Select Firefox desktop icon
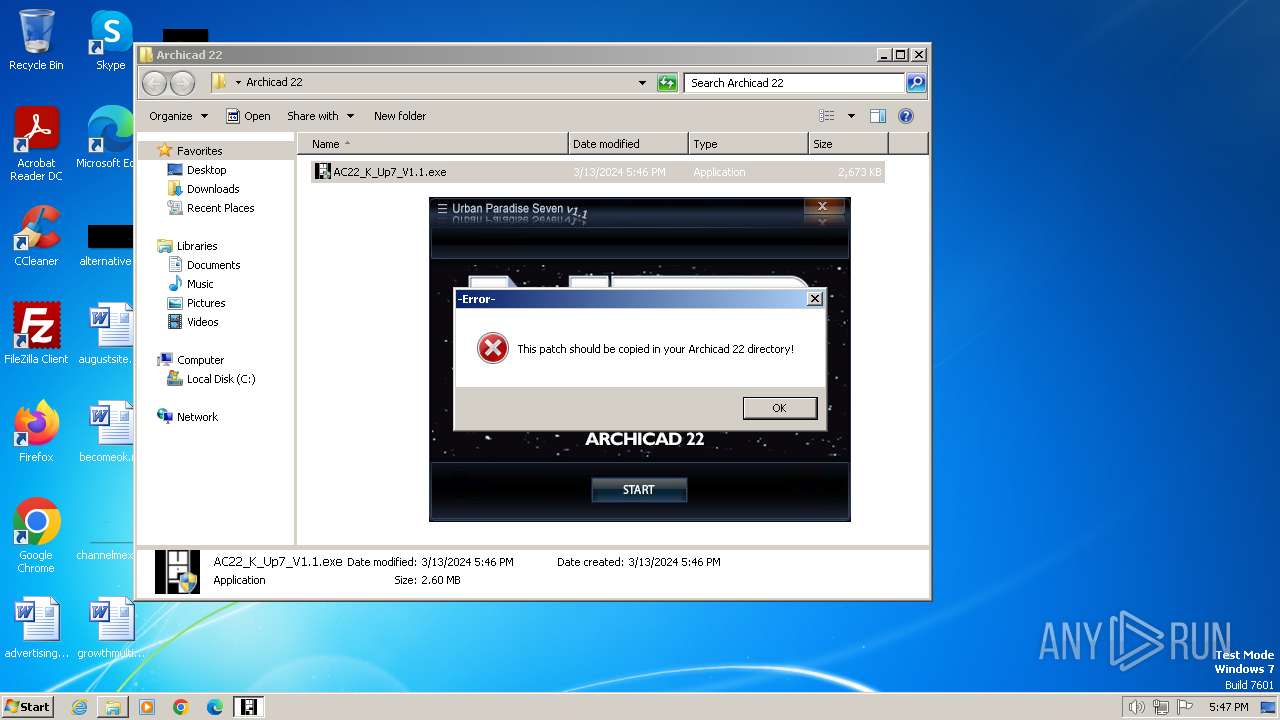The image size is (1280, 720). pos(36,432)
